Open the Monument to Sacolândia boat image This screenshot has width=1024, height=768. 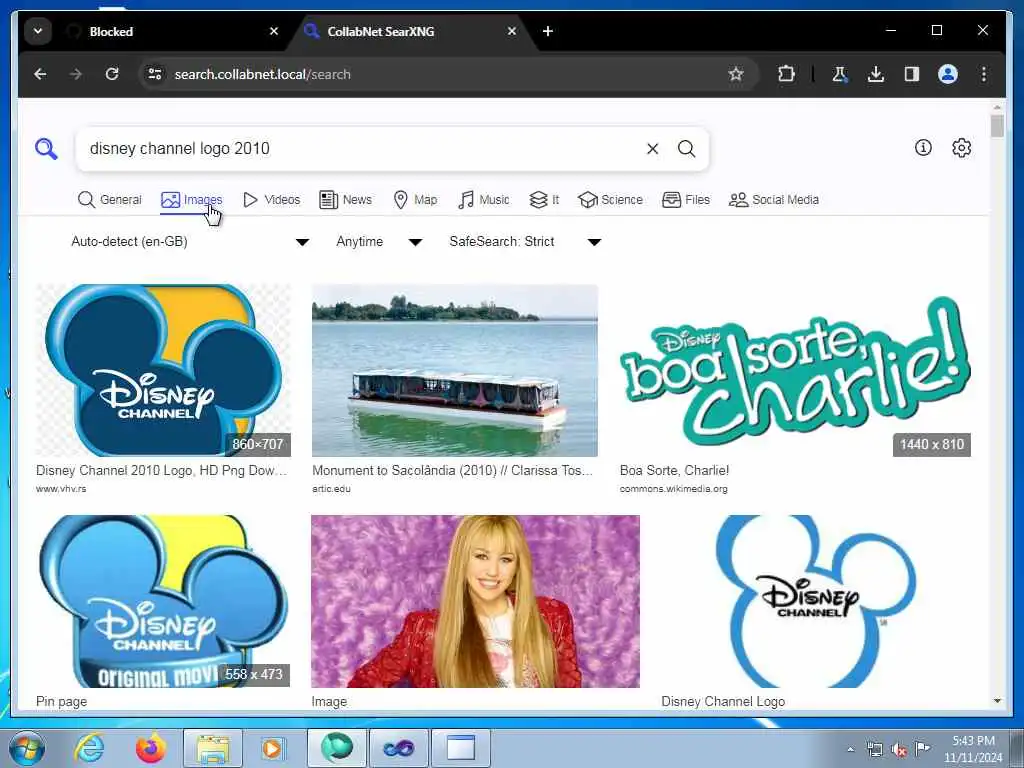point(455,370)
